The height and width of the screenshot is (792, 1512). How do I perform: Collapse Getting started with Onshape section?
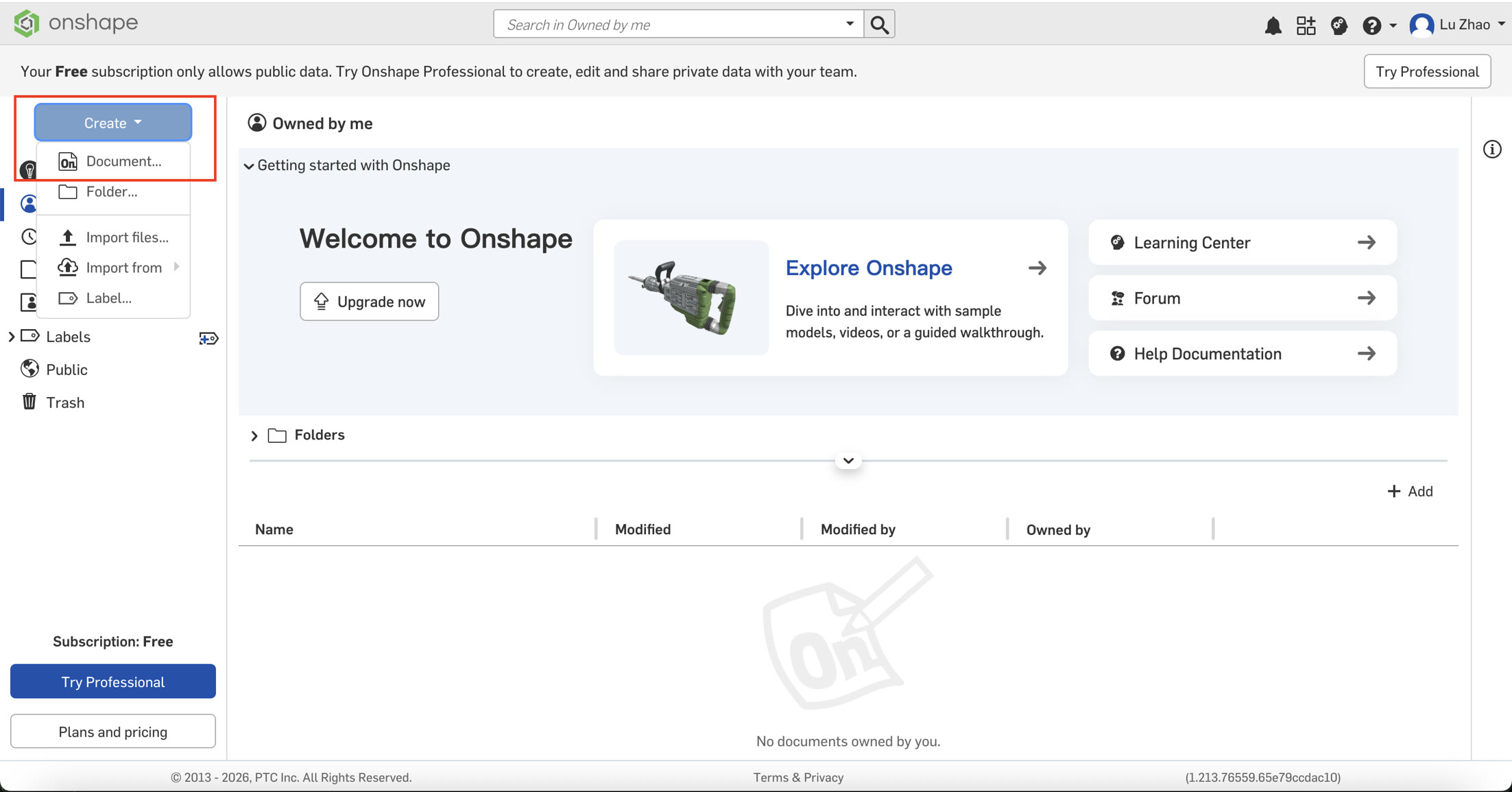(249, 166)
